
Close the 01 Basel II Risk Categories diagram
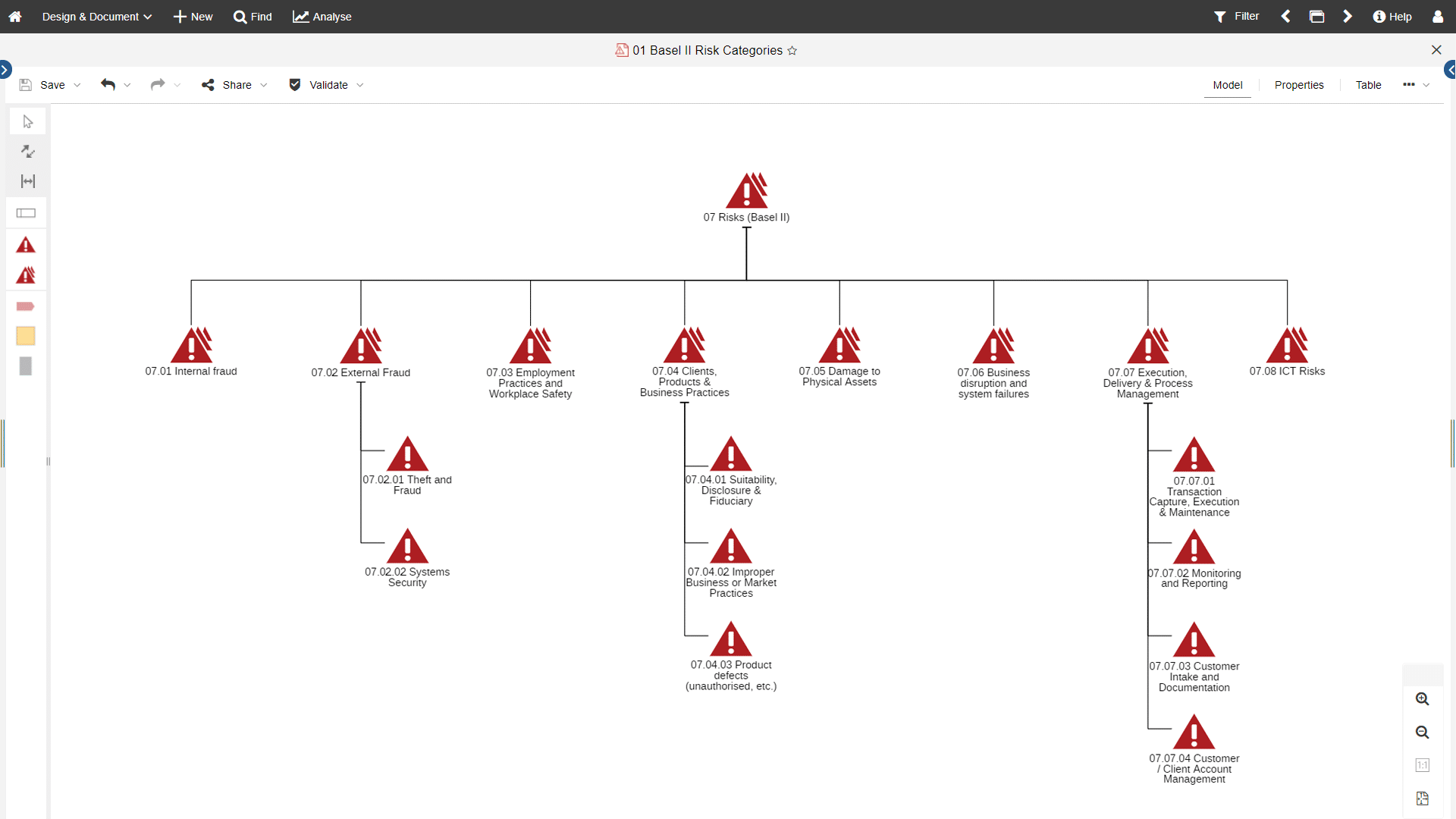pyautogui.click(x=1436, y=50)
